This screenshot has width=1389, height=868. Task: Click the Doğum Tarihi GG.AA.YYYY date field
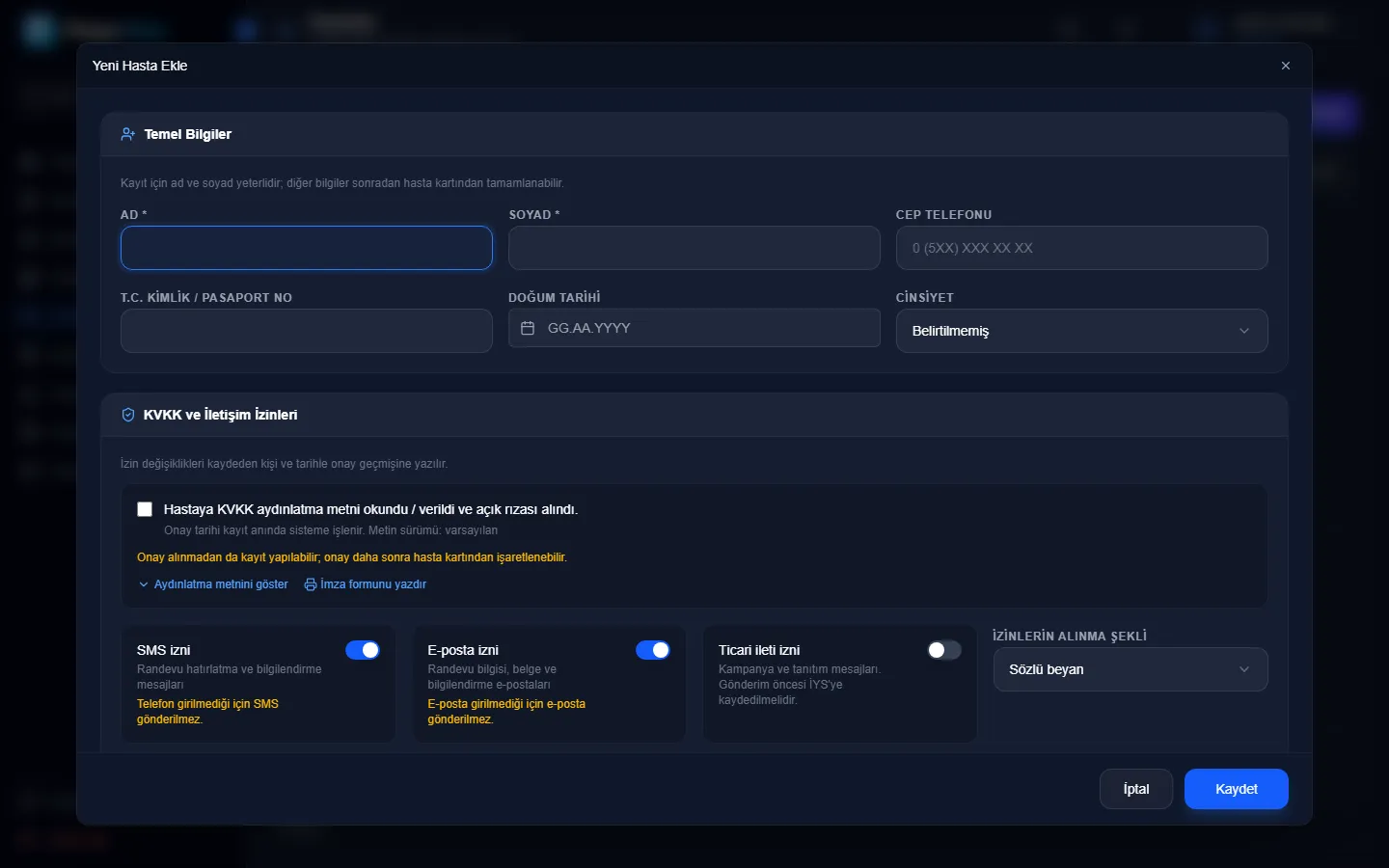tap(694, 328)
